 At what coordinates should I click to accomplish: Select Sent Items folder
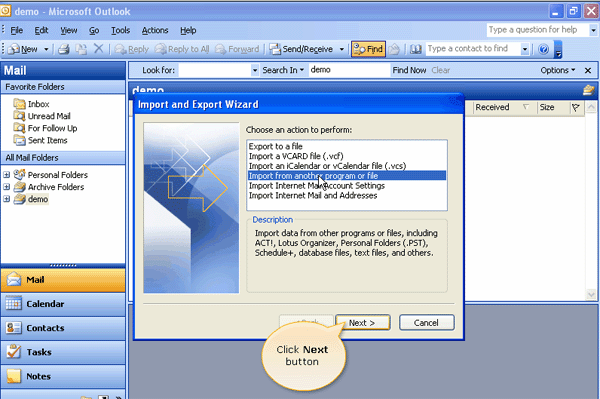[47, 140]
